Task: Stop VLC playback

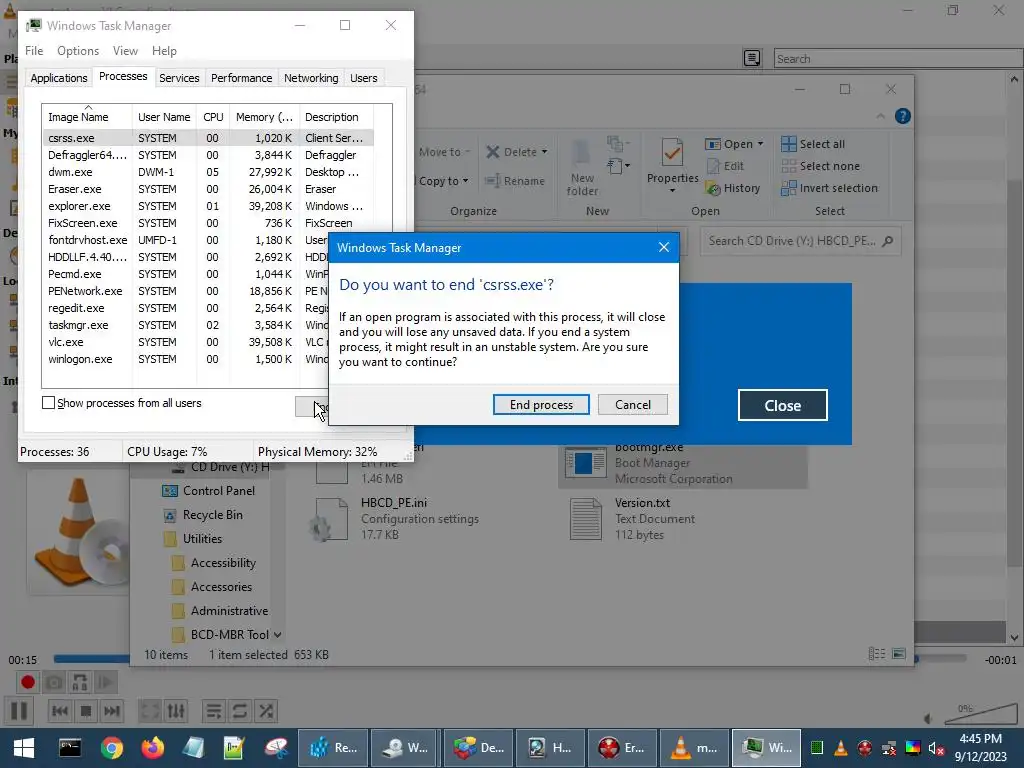Action: coord(86,711)
